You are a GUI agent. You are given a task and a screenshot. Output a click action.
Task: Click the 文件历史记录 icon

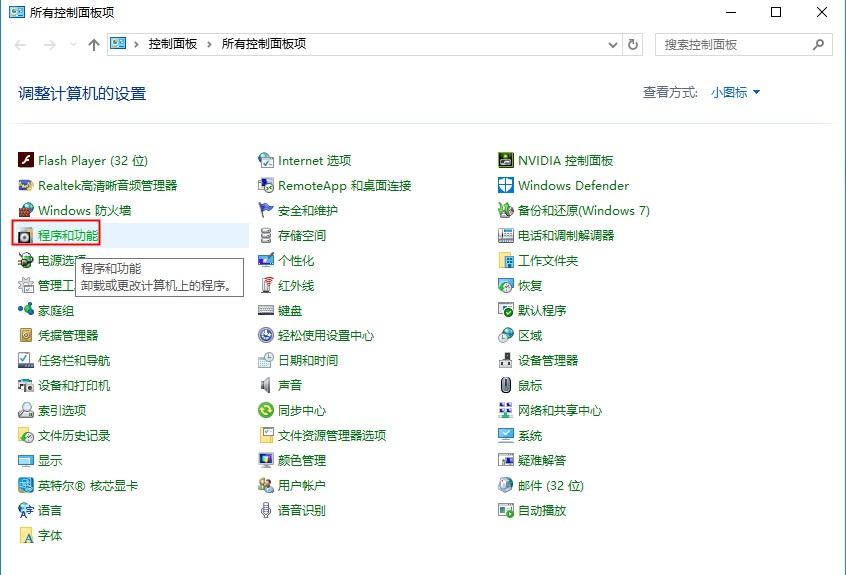25,435
